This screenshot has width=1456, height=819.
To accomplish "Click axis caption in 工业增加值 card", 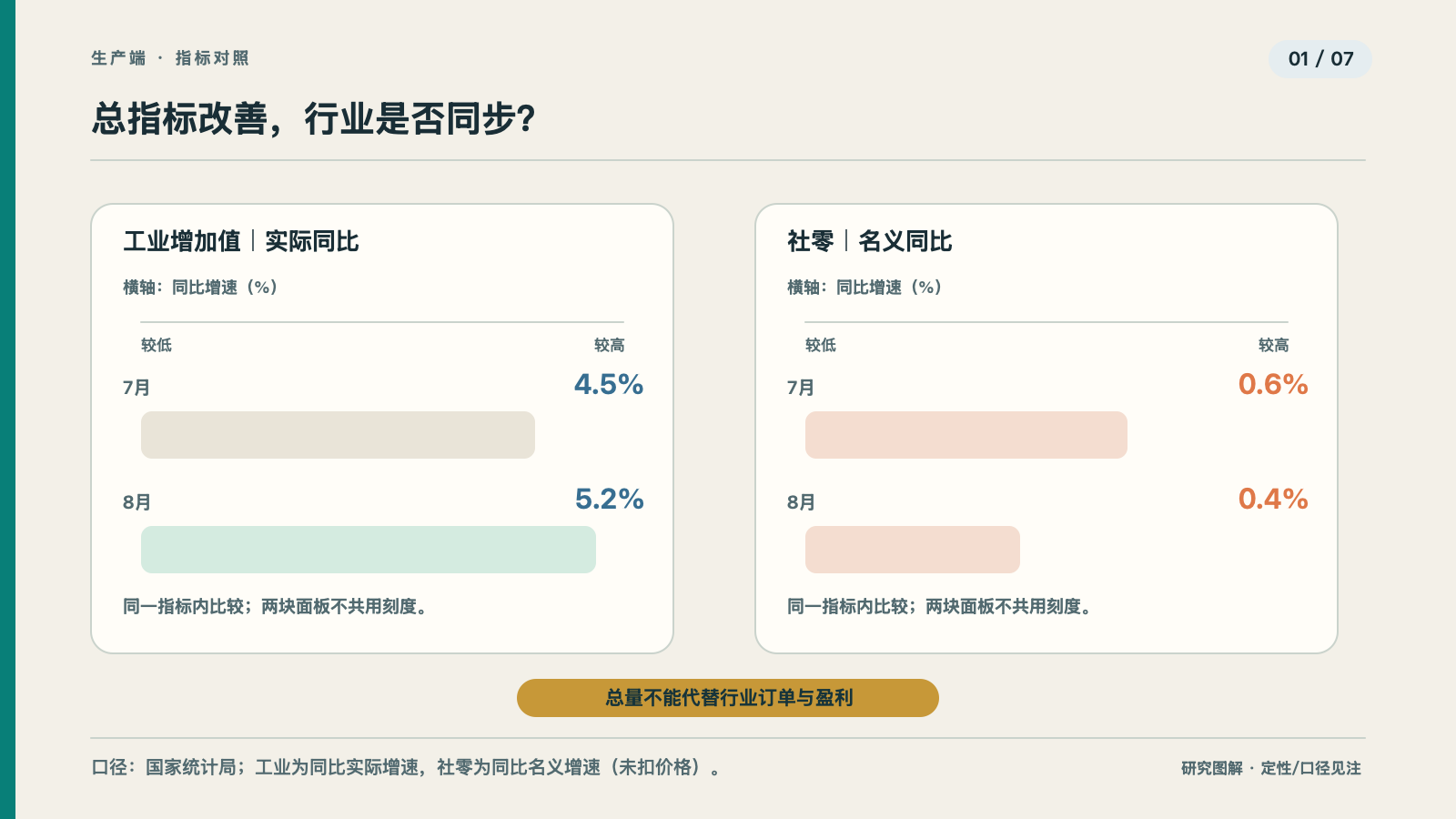I will 200,288.
